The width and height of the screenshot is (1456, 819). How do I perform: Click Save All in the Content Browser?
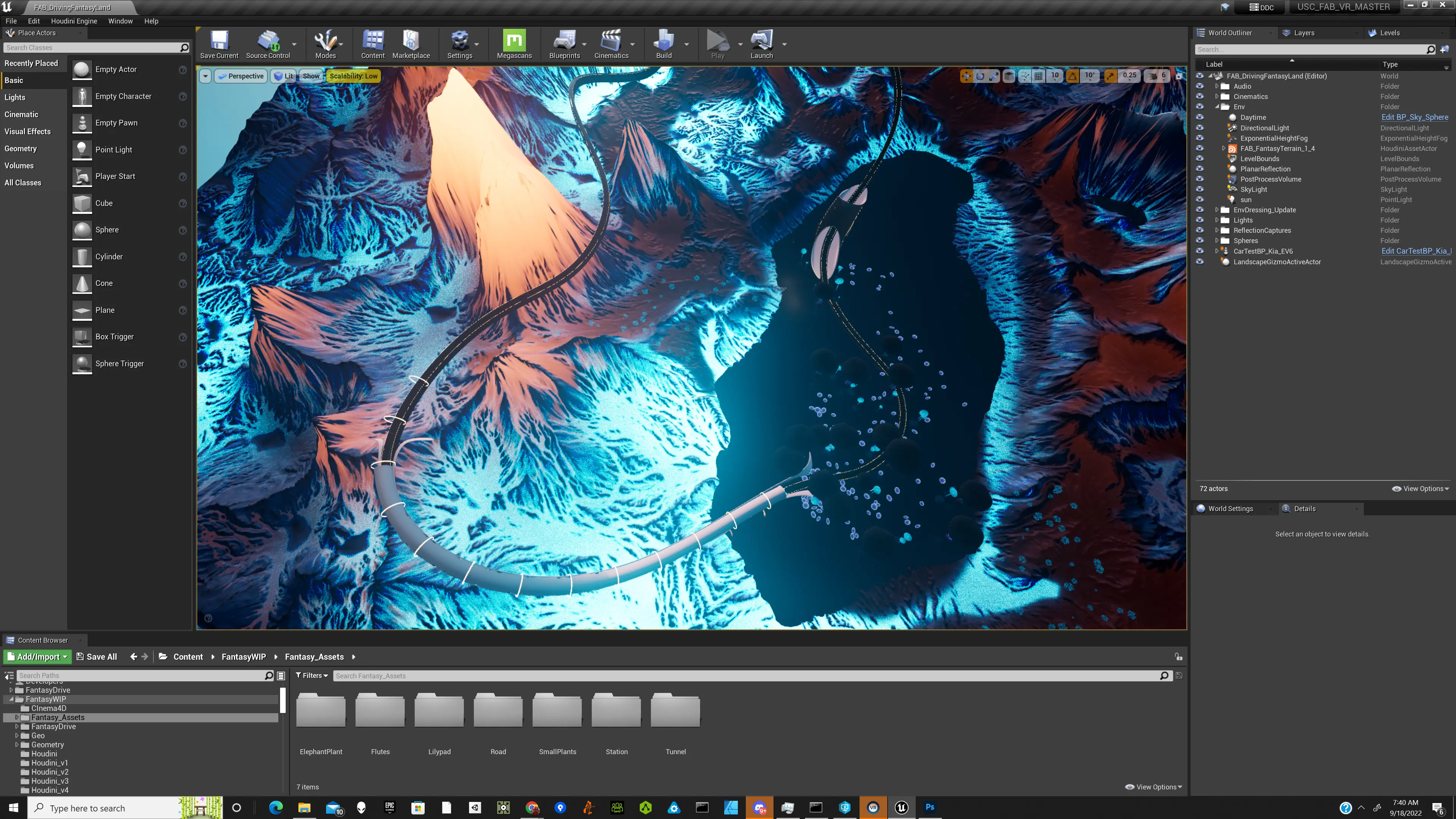[97, 657]
